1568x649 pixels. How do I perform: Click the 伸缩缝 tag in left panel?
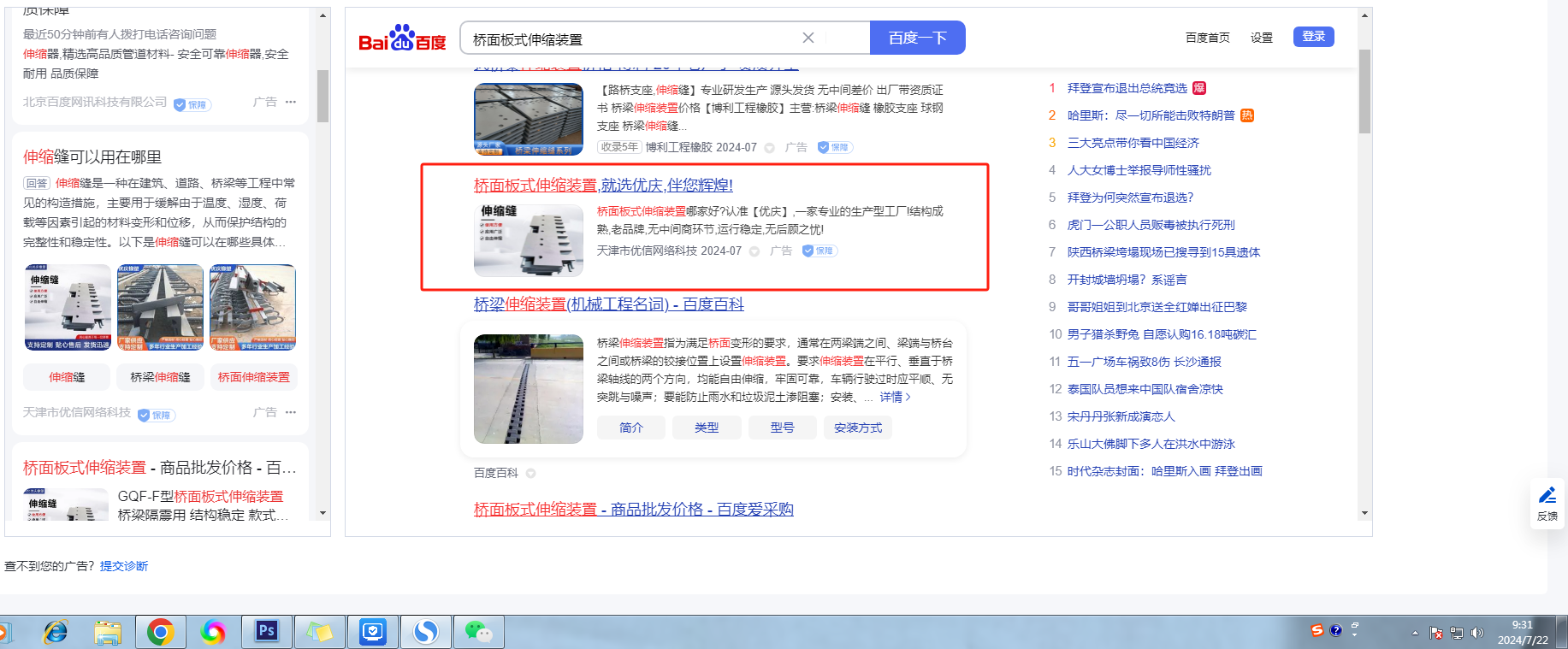[67, 377]
